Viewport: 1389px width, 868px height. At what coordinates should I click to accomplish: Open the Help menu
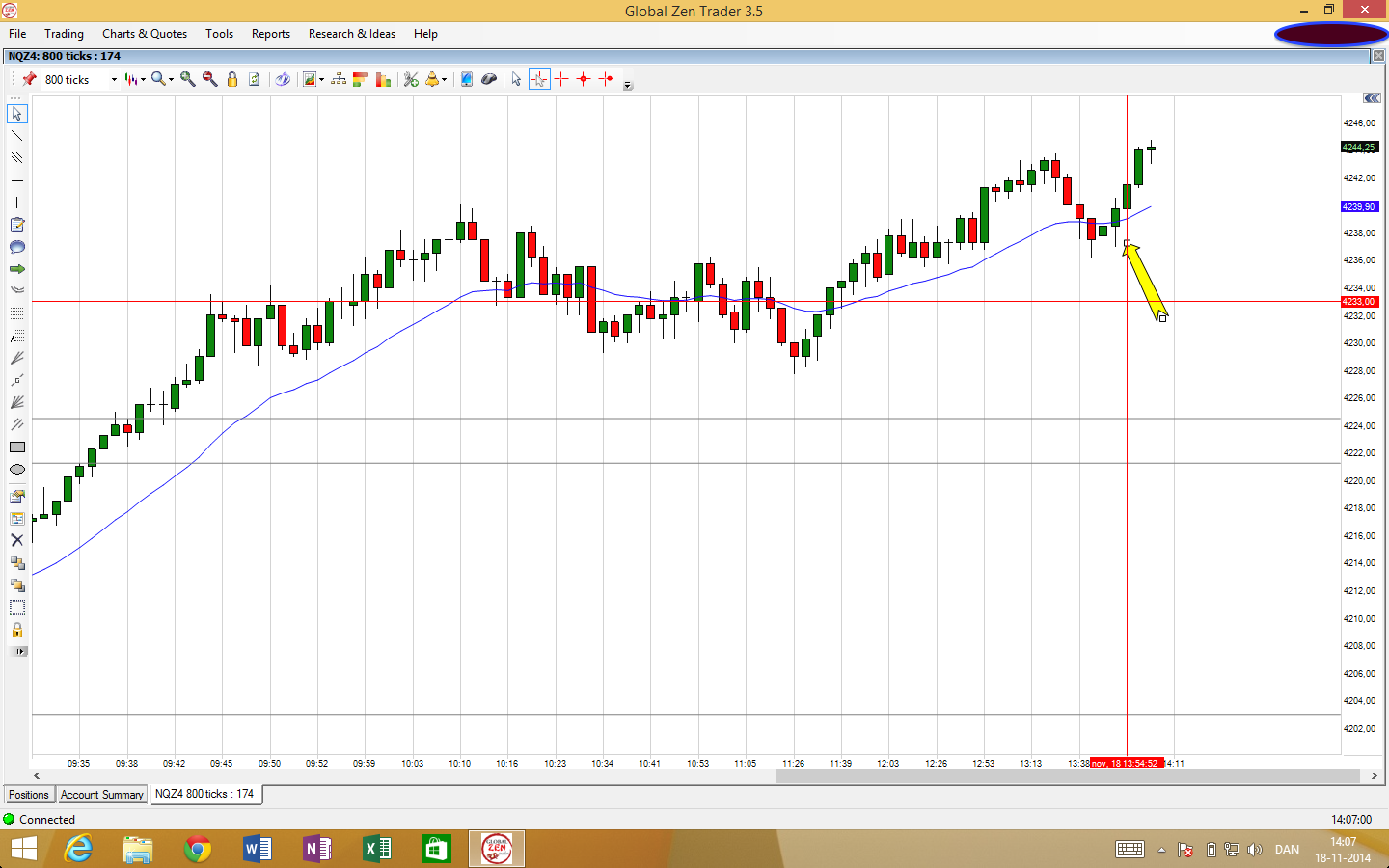click(x=425, y=34)
